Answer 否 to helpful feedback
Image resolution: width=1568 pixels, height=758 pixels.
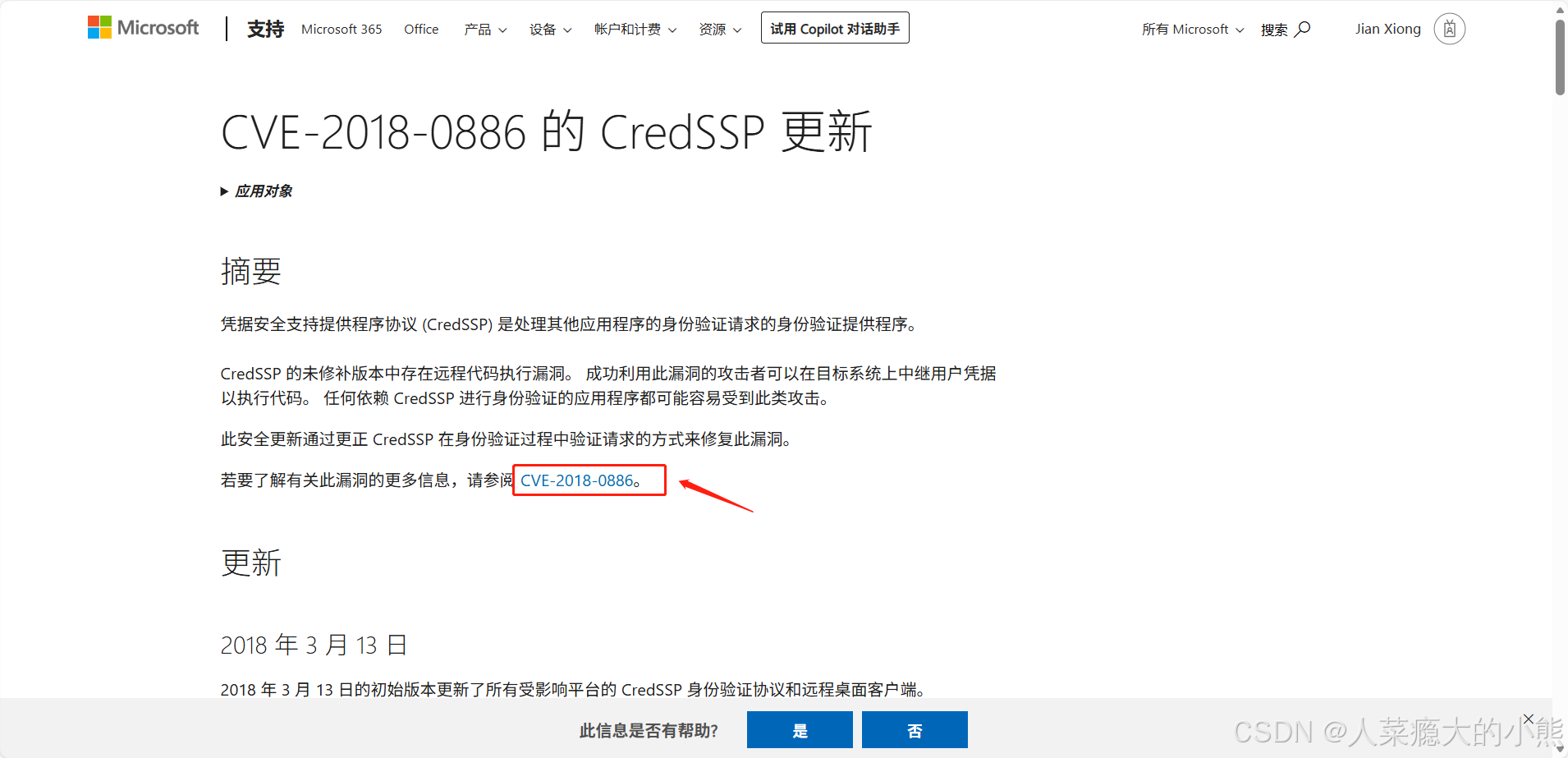[x=915, y=730]
